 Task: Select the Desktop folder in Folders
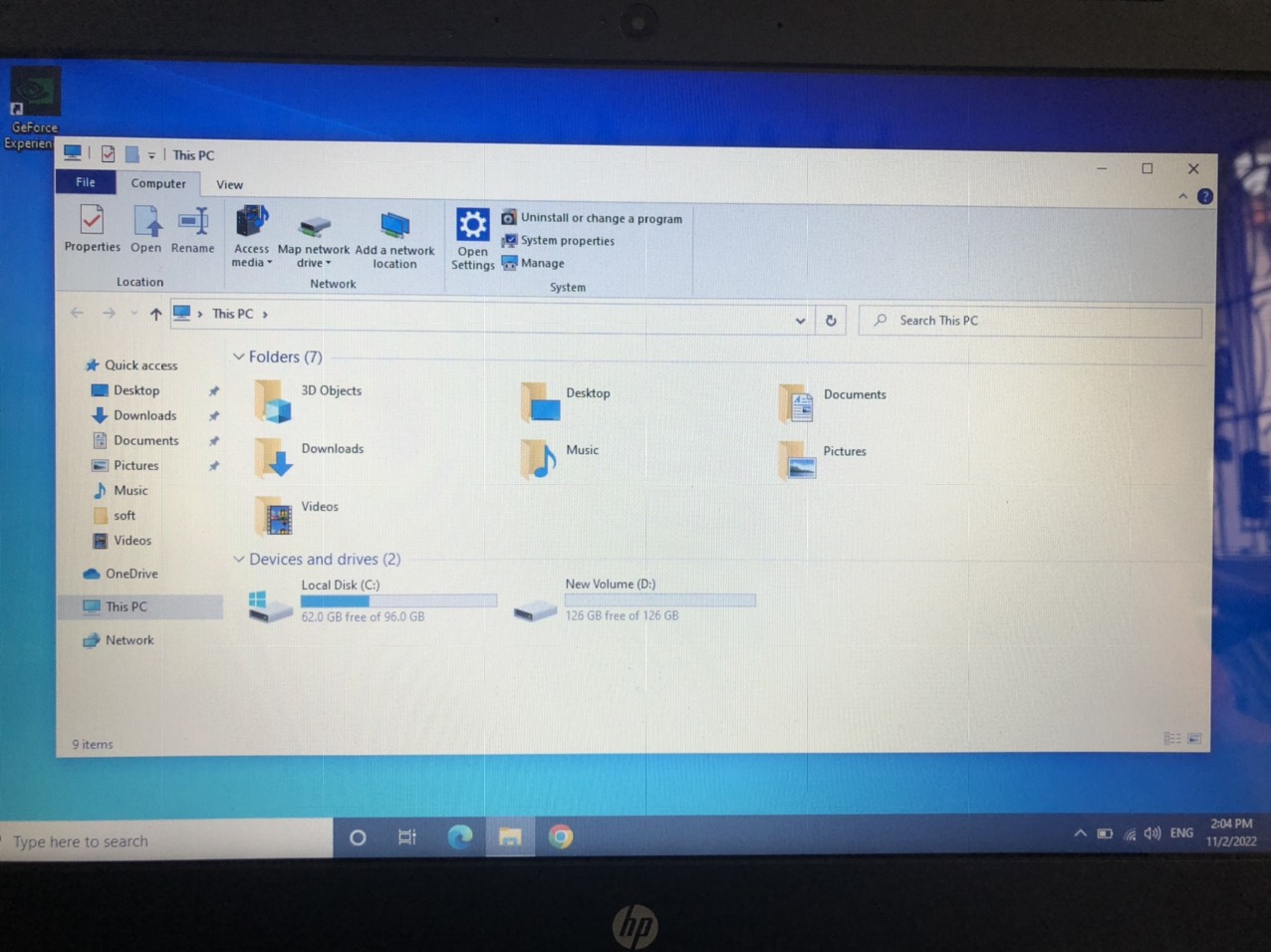(566, 402)
